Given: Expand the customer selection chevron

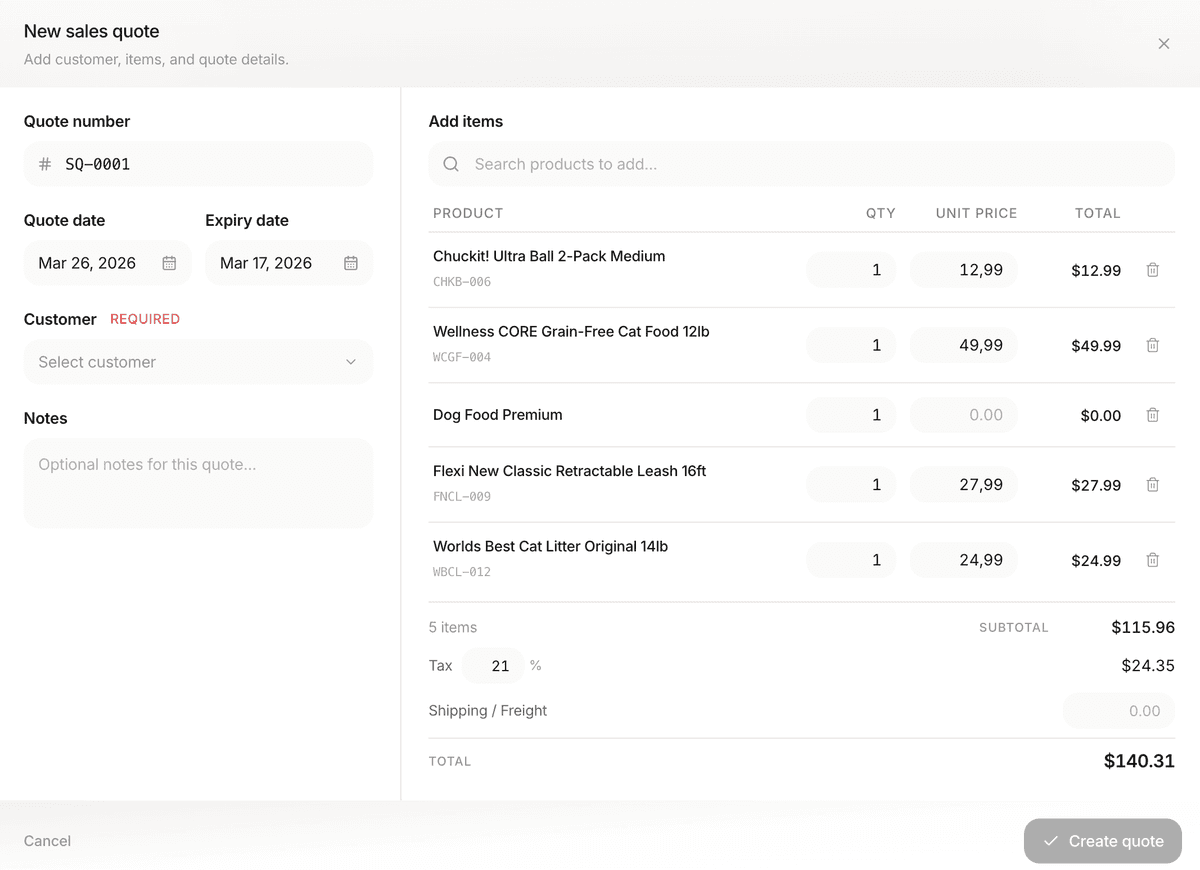Looking at the screenshot, I should [x=350, y=362].
